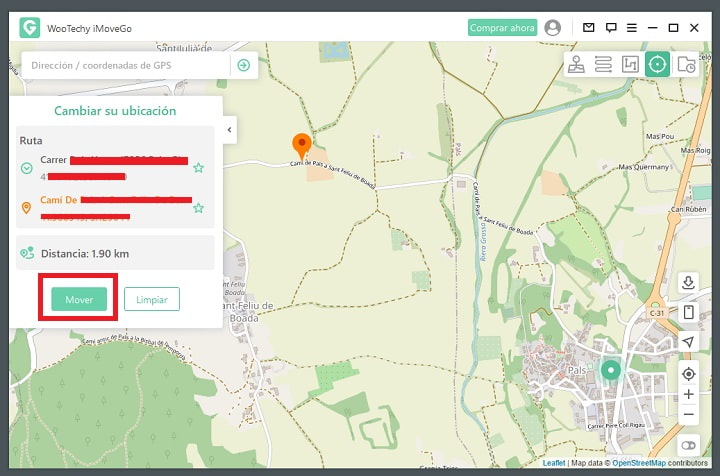Screen dimensions: 720x476
Task: Center map with the crosshair locate icon
Action: coord(688,374)
